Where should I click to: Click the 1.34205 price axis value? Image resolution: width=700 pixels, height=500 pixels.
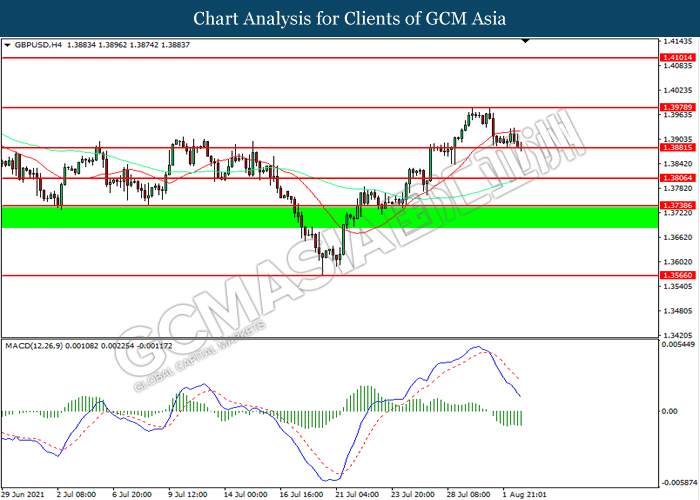[676, 335]
